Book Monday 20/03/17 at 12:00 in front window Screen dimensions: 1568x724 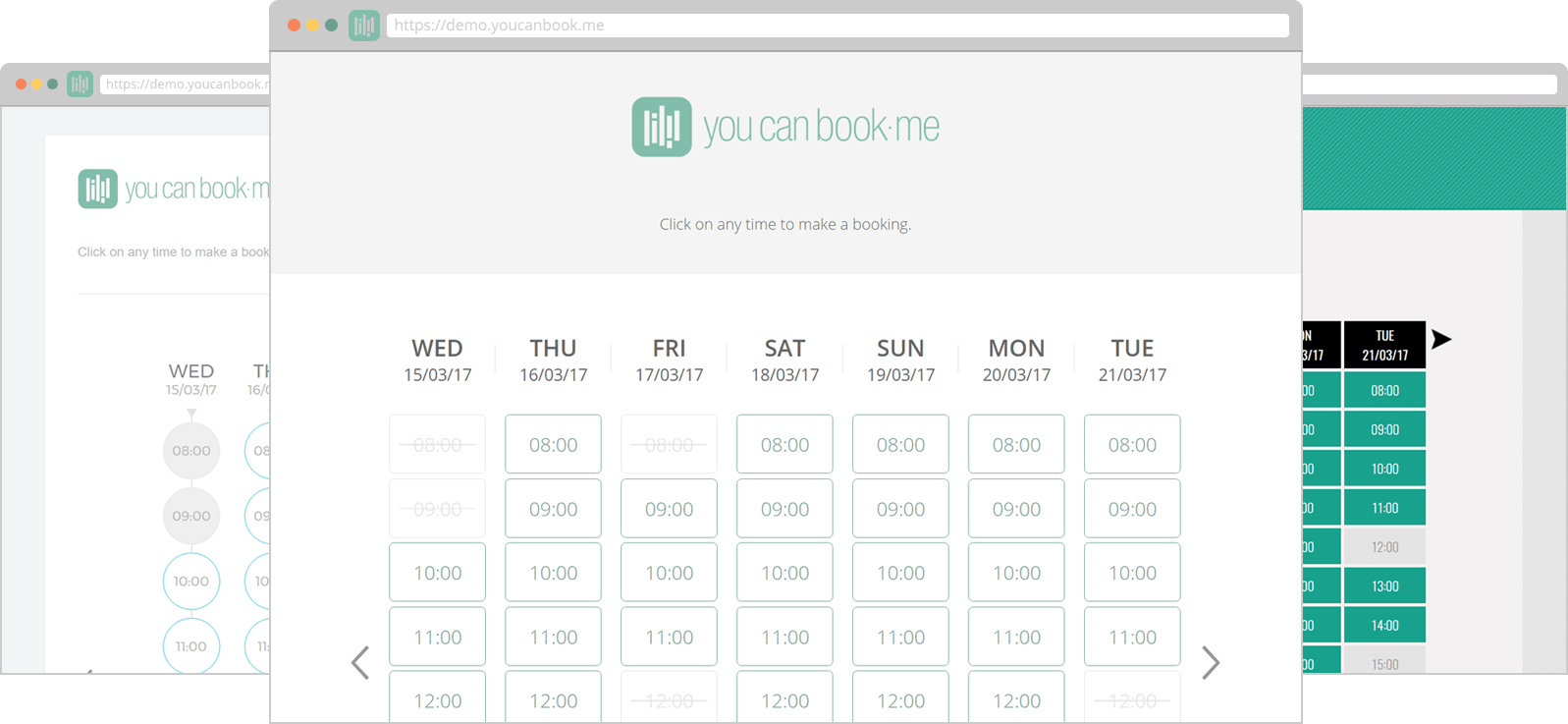pyautogui.click(x=1017, y=697)
